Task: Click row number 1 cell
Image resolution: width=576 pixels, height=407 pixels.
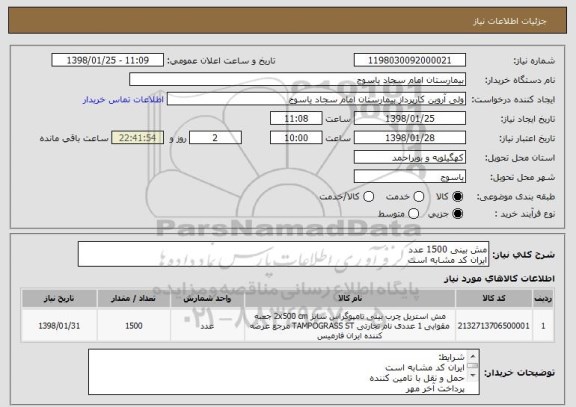Action: tap(543, 326)
